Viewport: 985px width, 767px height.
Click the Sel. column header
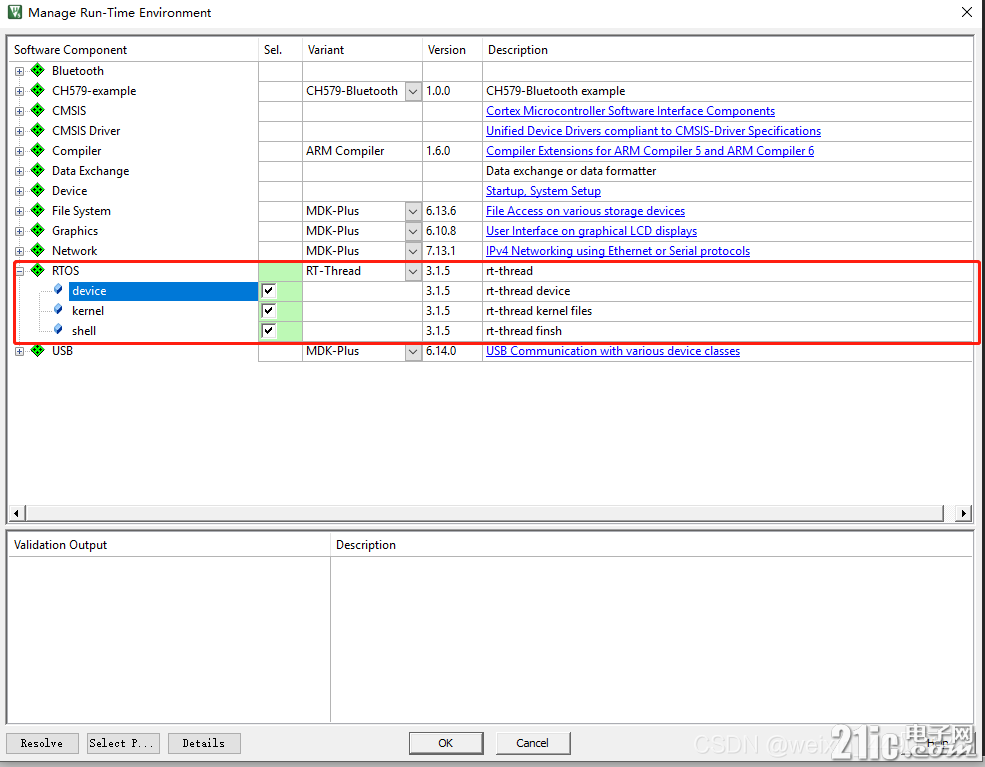click(280, 50)
